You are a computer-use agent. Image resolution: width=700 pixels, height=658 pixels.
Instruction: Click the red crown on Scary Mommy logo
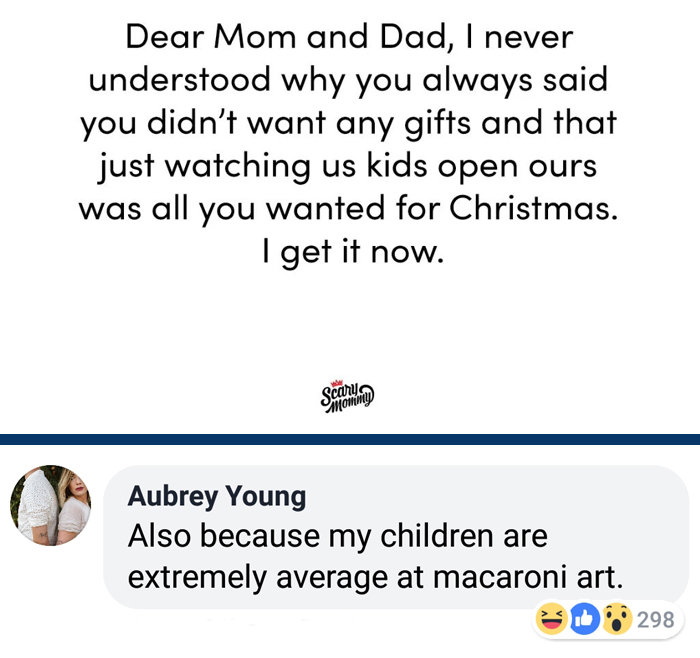pos(336,383)
